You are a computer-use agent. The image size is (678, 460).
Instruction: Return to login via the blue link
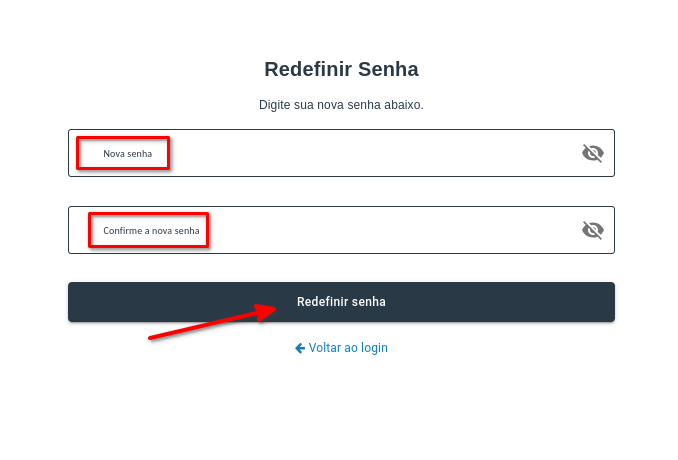point(347,348)
